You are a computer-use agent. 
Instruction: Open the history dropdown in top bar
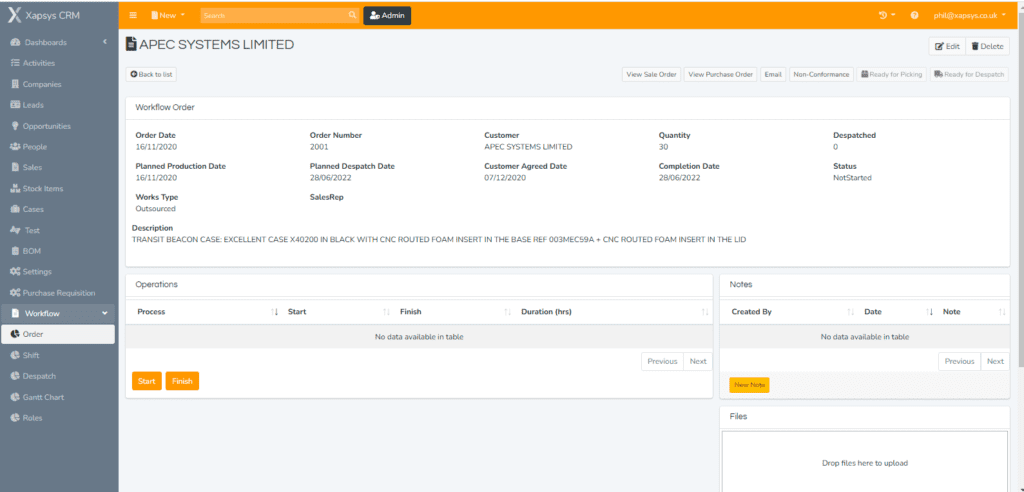tap(886, 15)
